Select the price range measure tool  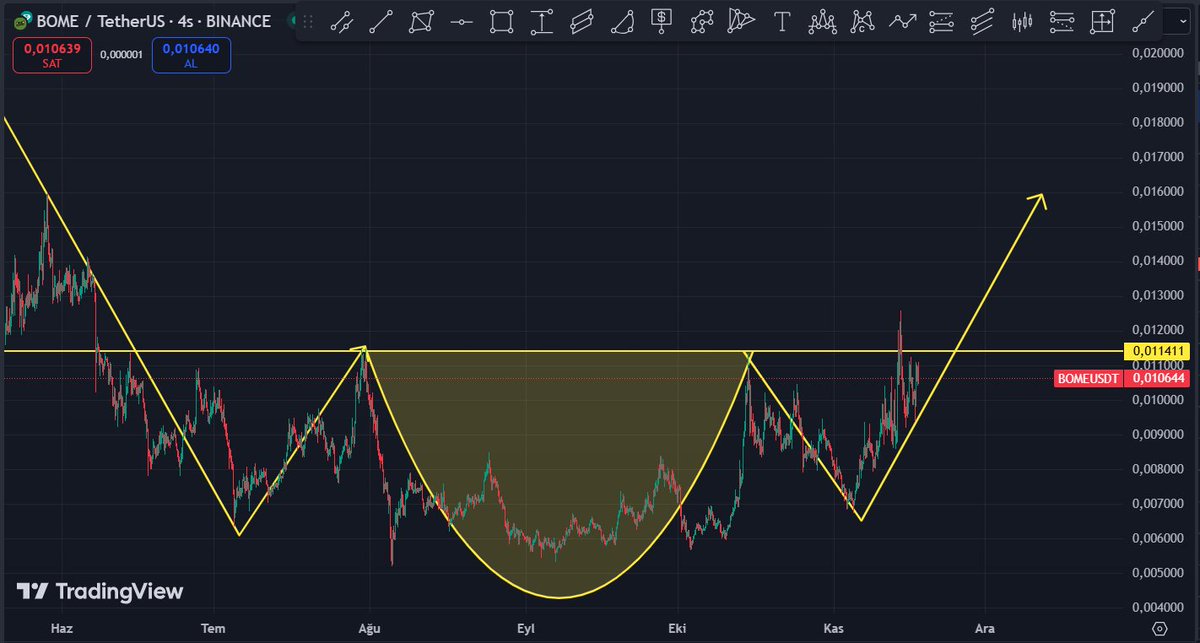tap(541, 20)
